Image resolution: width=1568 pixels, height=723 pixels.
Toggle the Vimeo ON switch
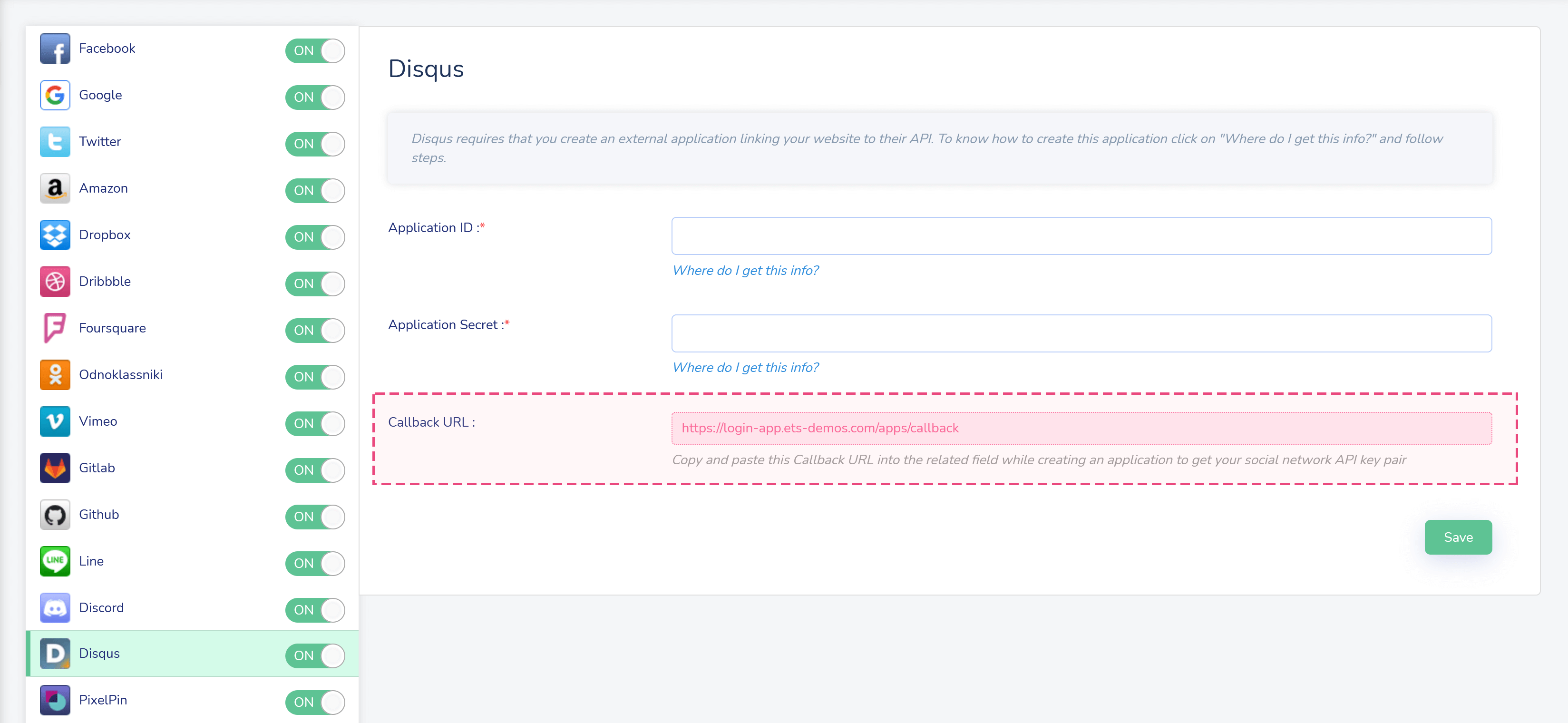[x=315, y=424]
